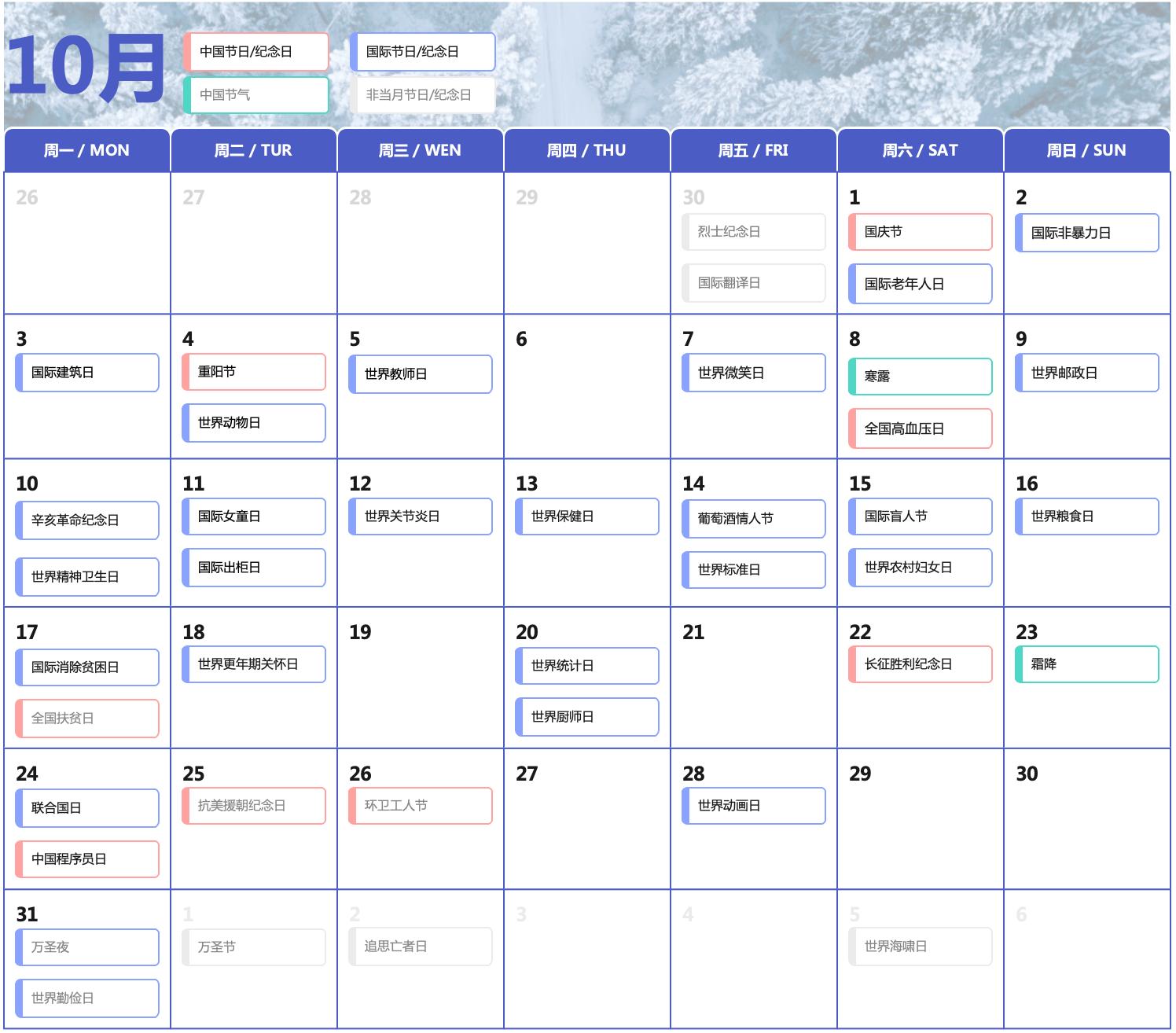Click the 世界农村妇女日 event
The width and height of the screenshot is (1176, 1033).
point(921,568)
